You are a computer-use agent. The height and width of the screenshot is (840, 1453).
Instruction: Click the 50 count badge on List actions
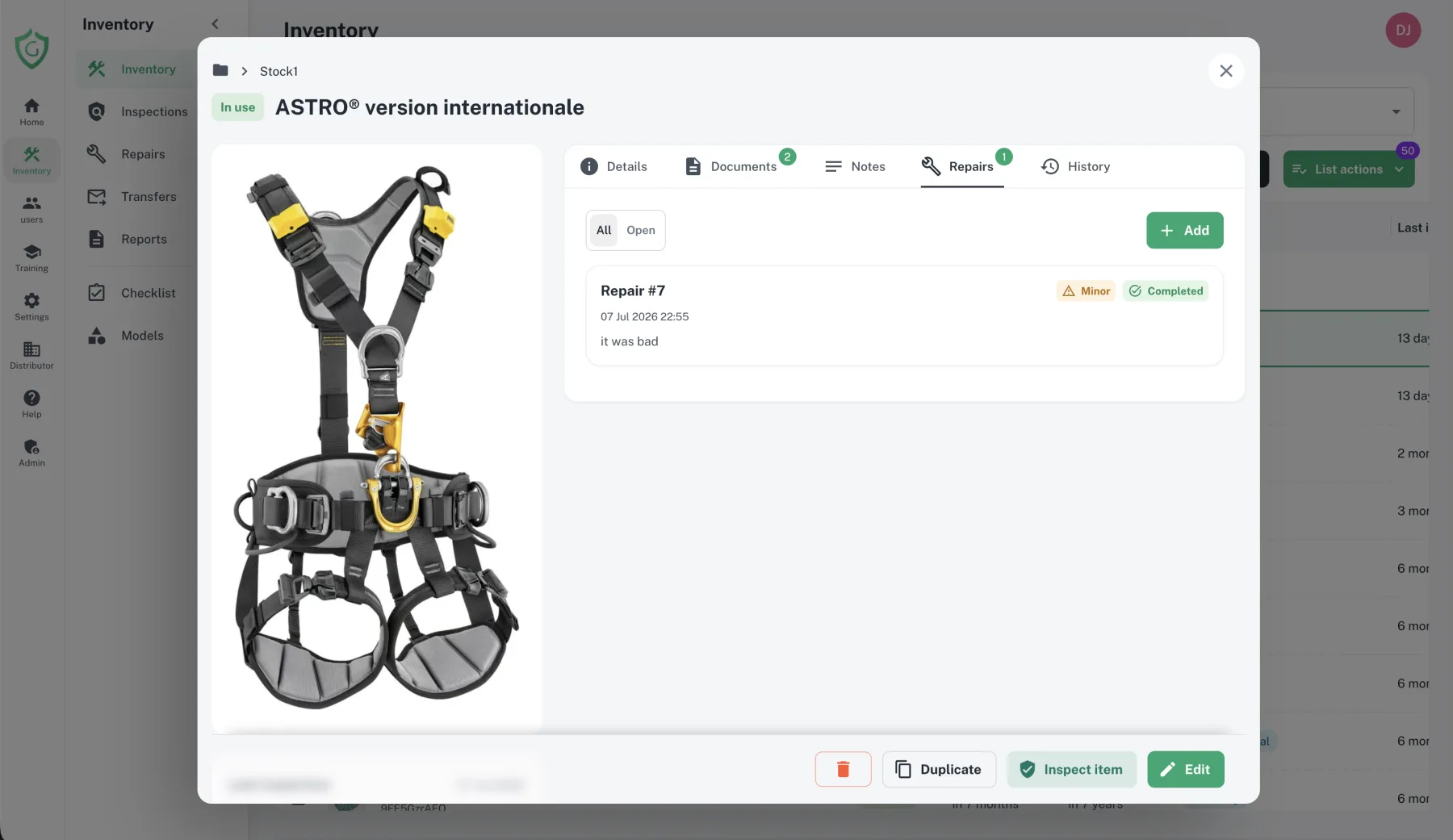[x=1408, y=151]
